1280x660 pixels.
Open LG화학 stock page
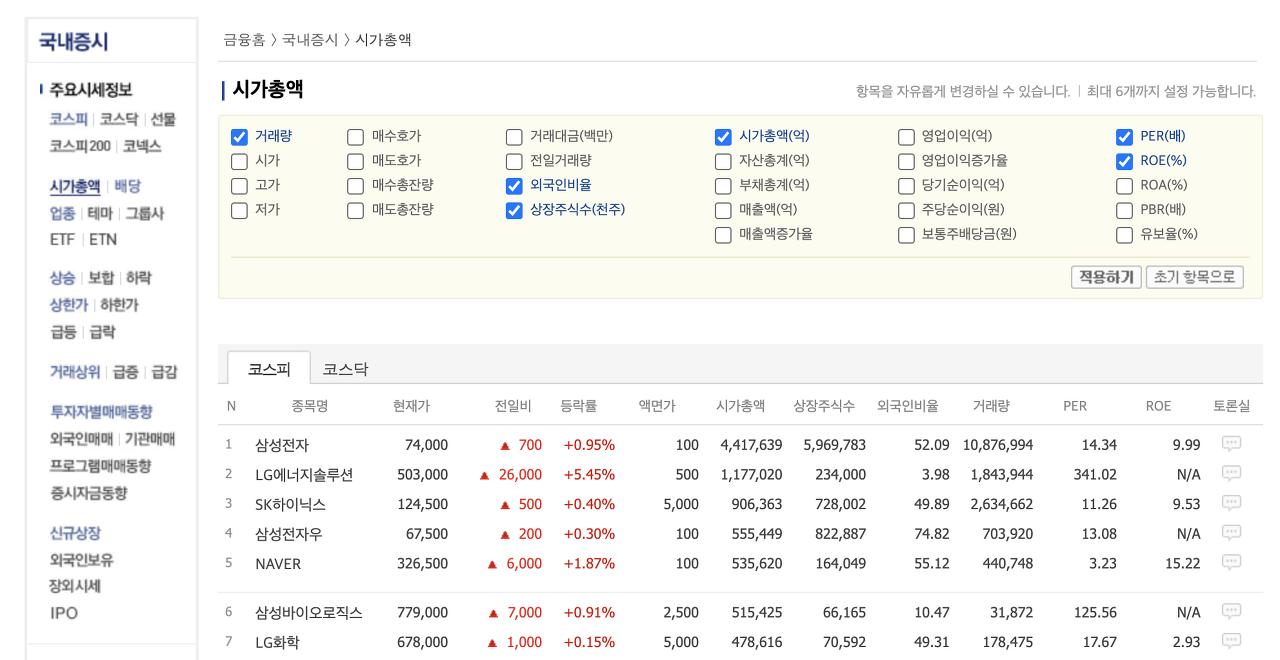click(x=277, y=642)
